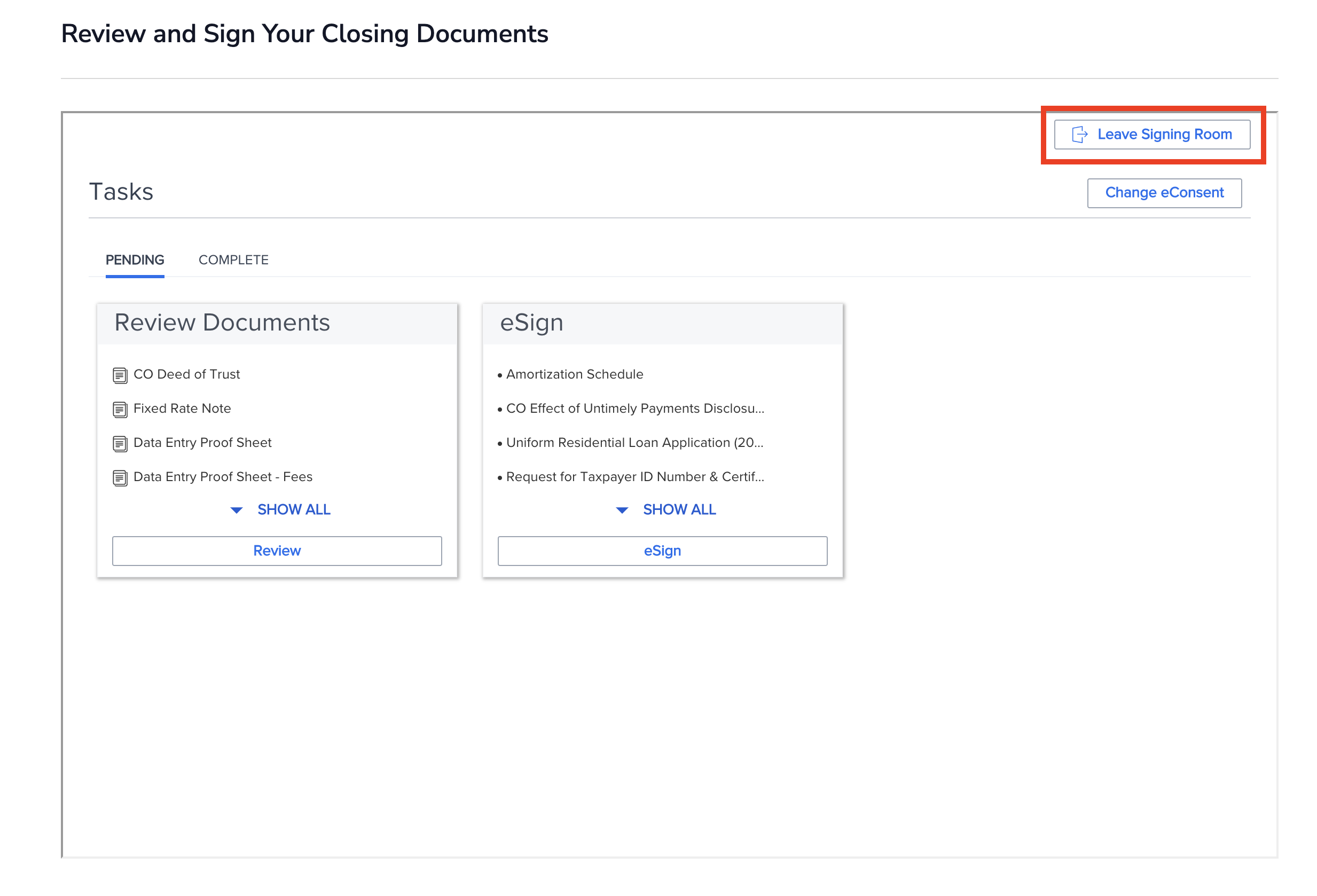The image size is (1317, 896).
Task: Click the Data Entry Proof Sheet document icon
Action: 120,443
